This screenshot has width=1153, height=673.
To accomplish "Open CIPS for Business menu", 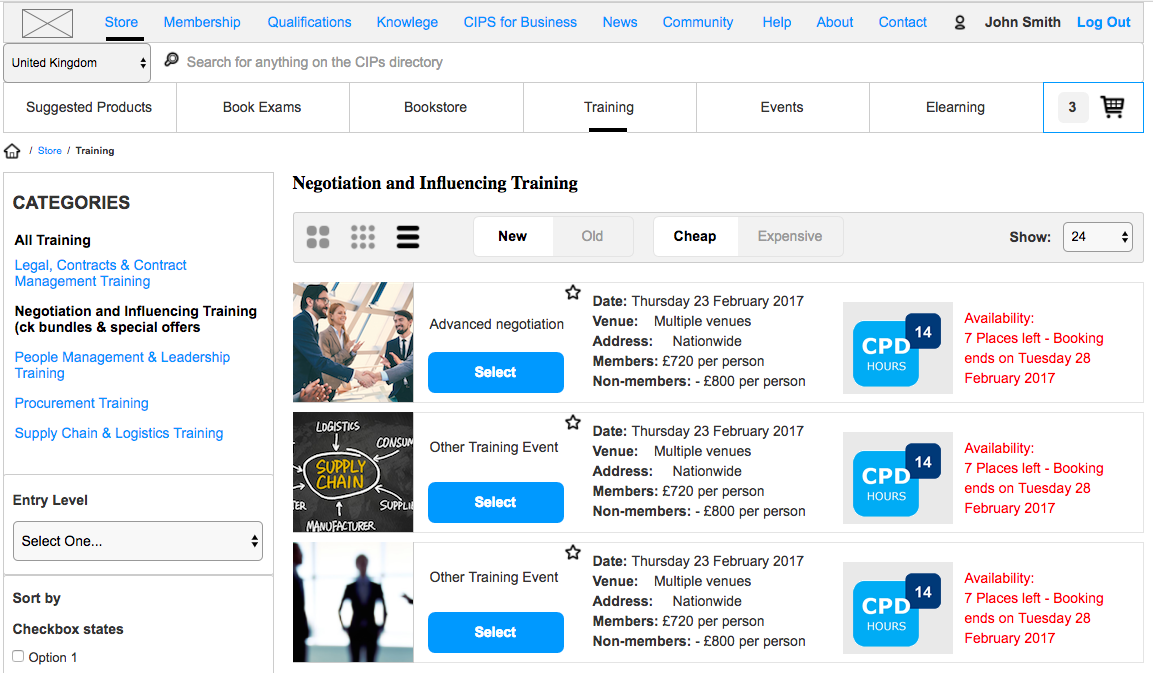I will (520, 22).
